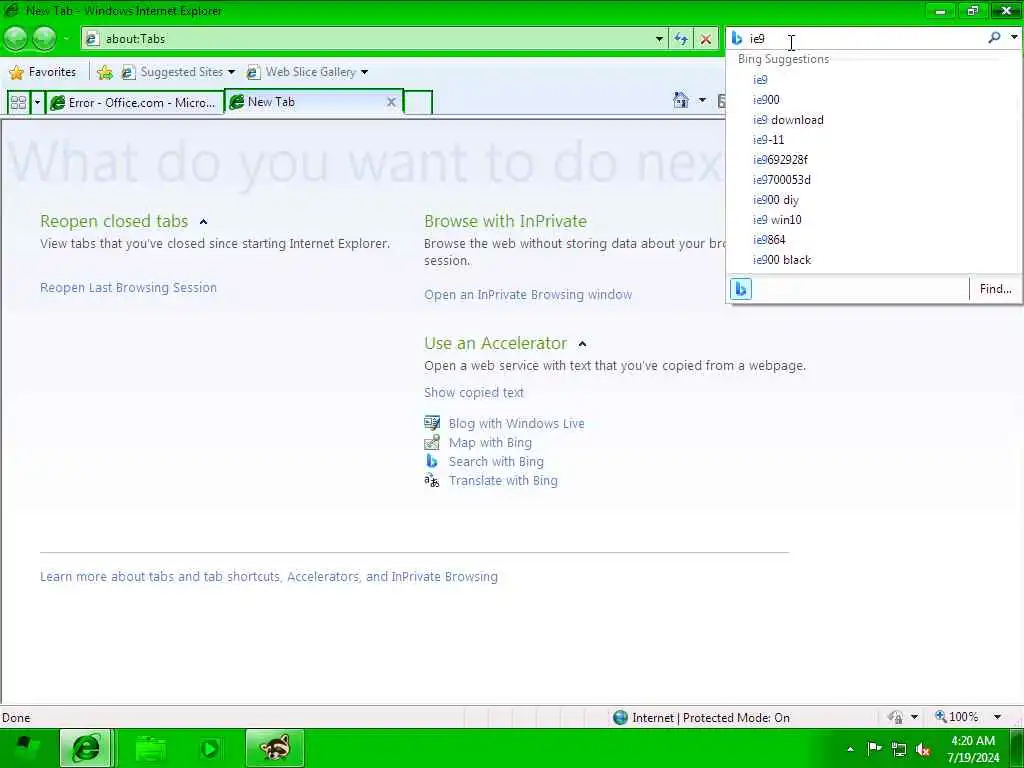The height and width of the screenshot is (768, 1024).
Task: Collapse the Use an Accelerator section
Action: [582, 344]
